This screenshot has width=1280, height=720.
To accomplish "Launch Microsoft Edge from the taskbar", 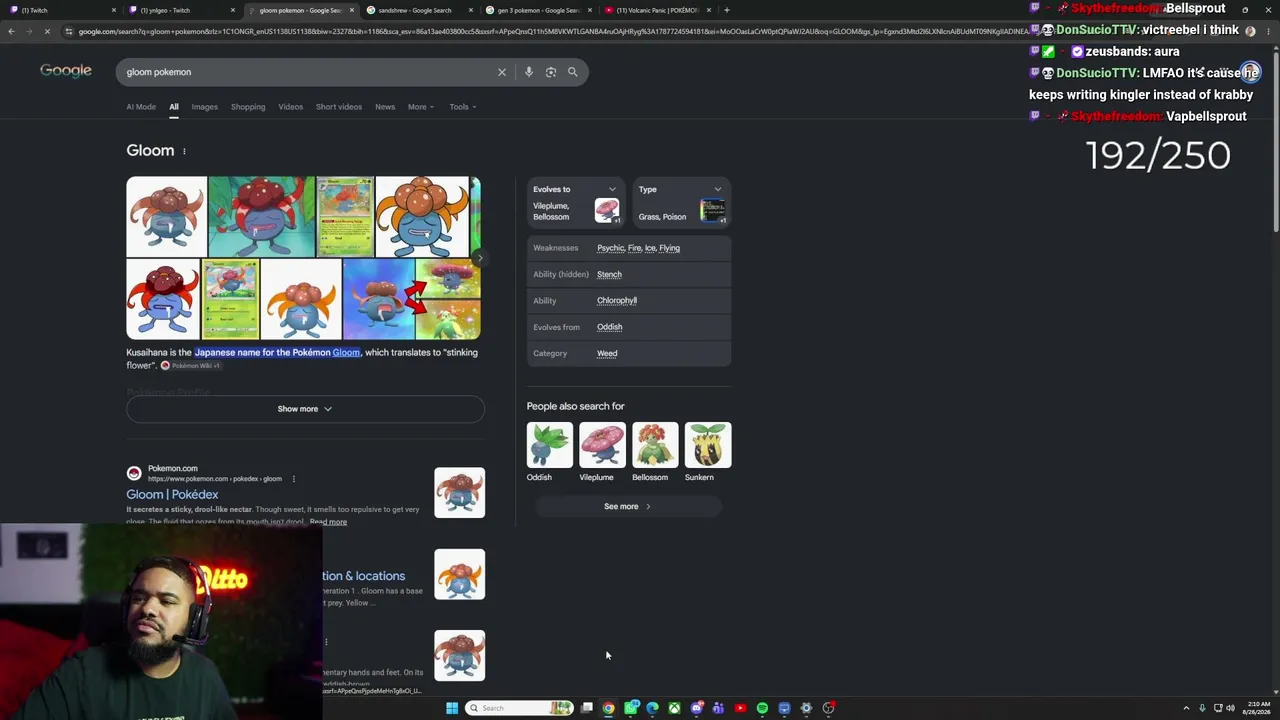I will coord(653,708).
